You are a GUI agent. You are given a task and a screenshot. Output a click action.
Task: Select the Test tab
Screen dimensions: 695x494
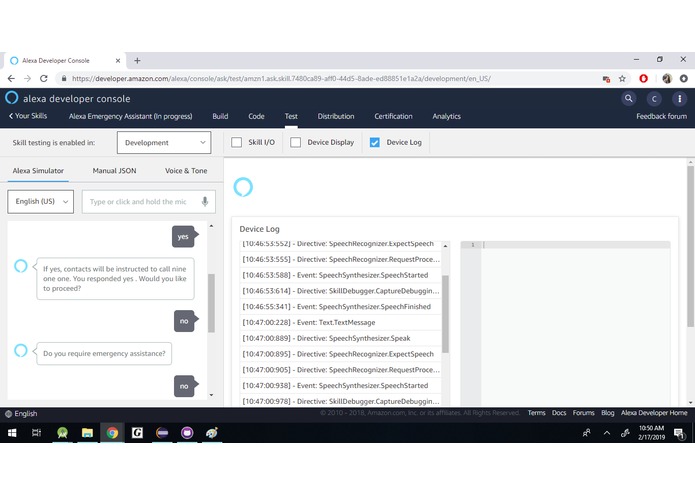291,116
